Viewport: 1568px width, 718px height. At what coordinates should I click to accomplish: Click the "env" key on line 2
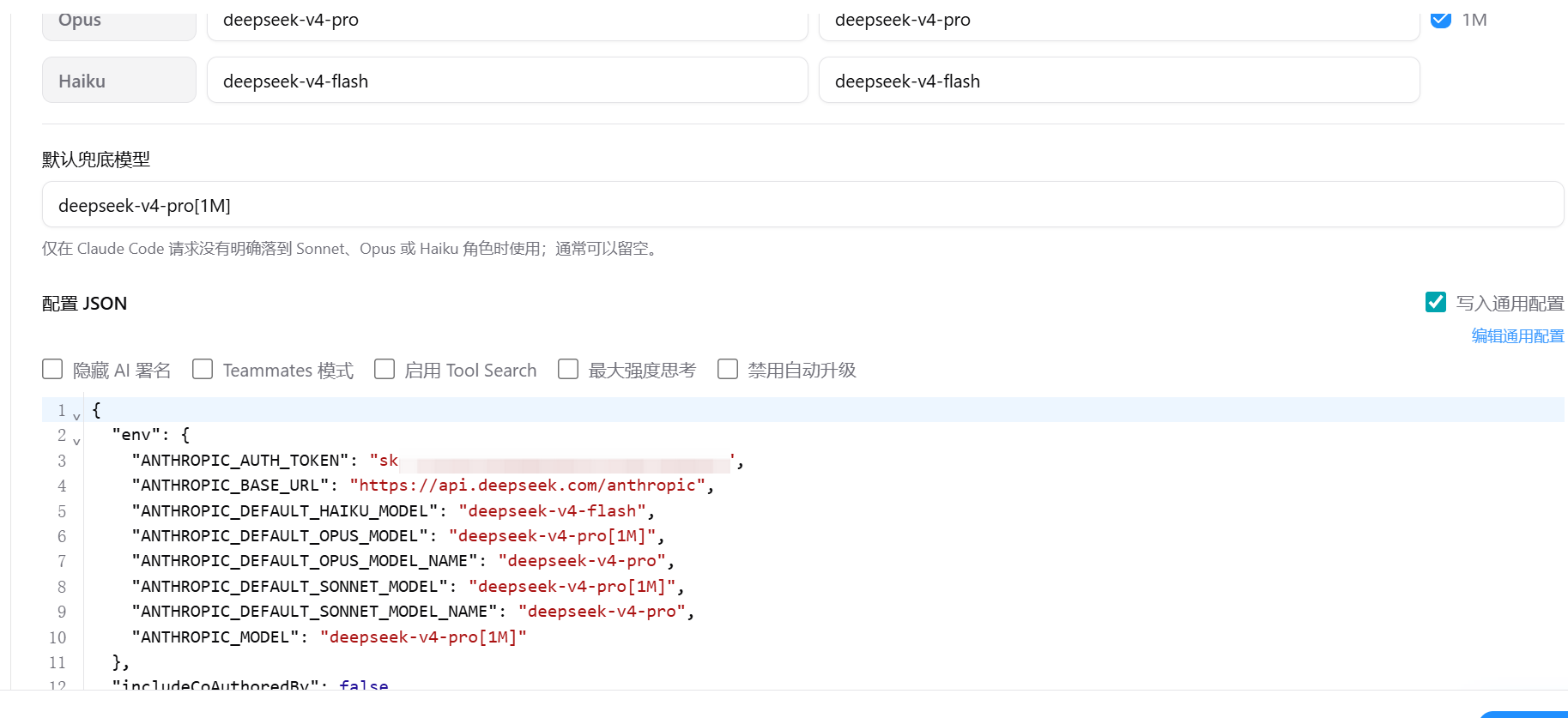point(136,435)
